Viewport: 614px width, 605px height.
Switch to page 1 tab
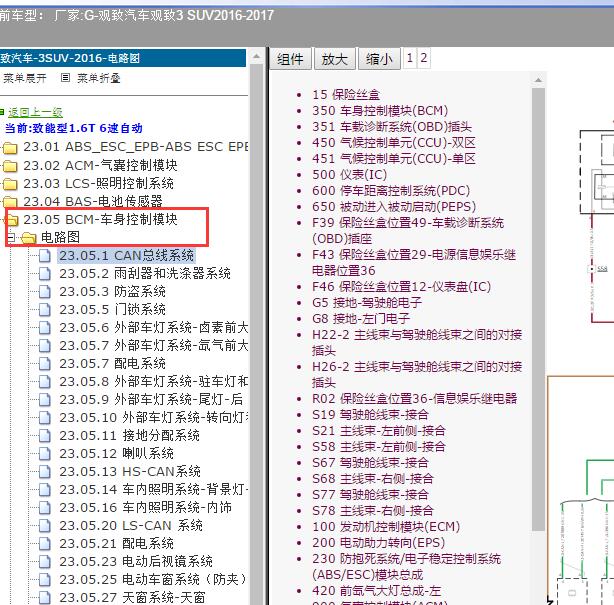410,58
